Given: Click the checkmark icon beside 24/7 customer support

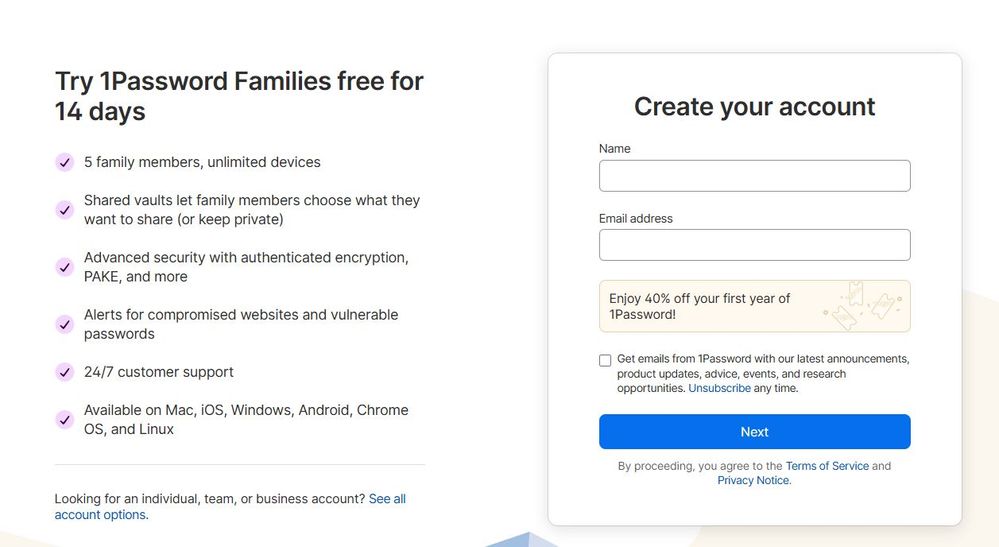Looking at the screenshot, I should tap(64, 372).
